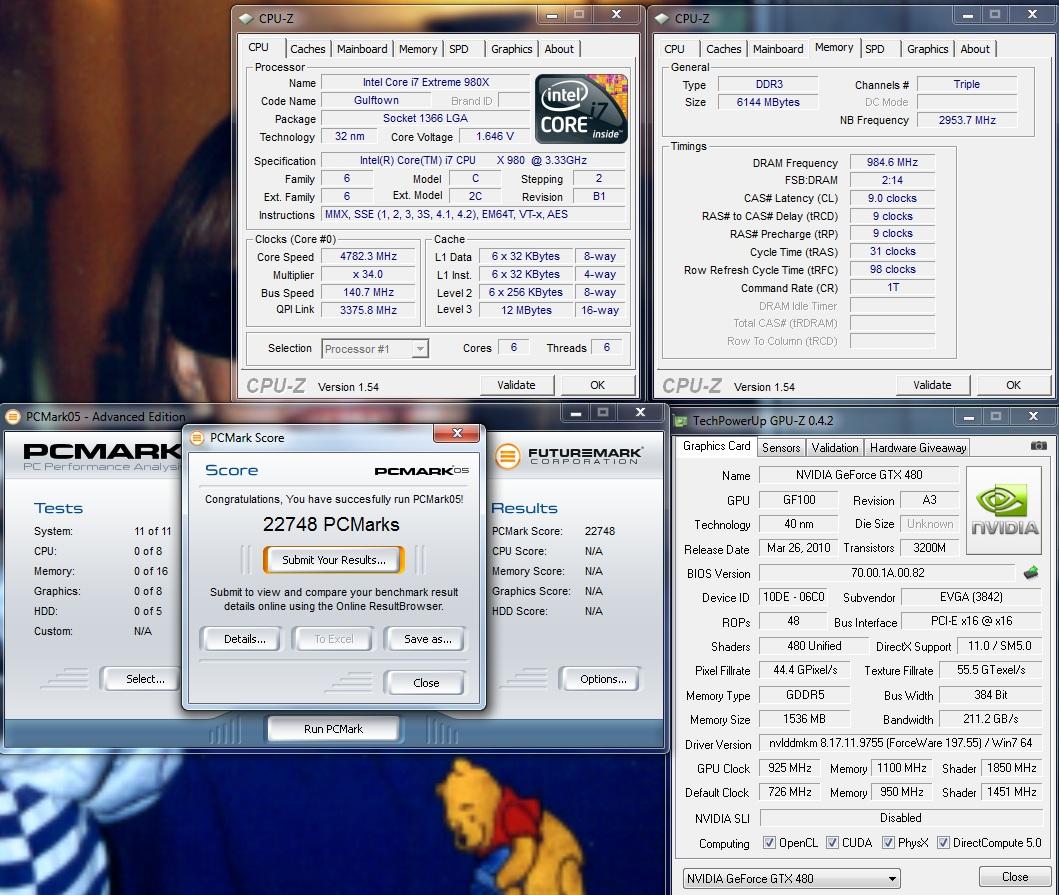Click the Futuremark logo in PCMark05
The height and width of the screenshot is (895, 1059).
[x=569, y=456]
